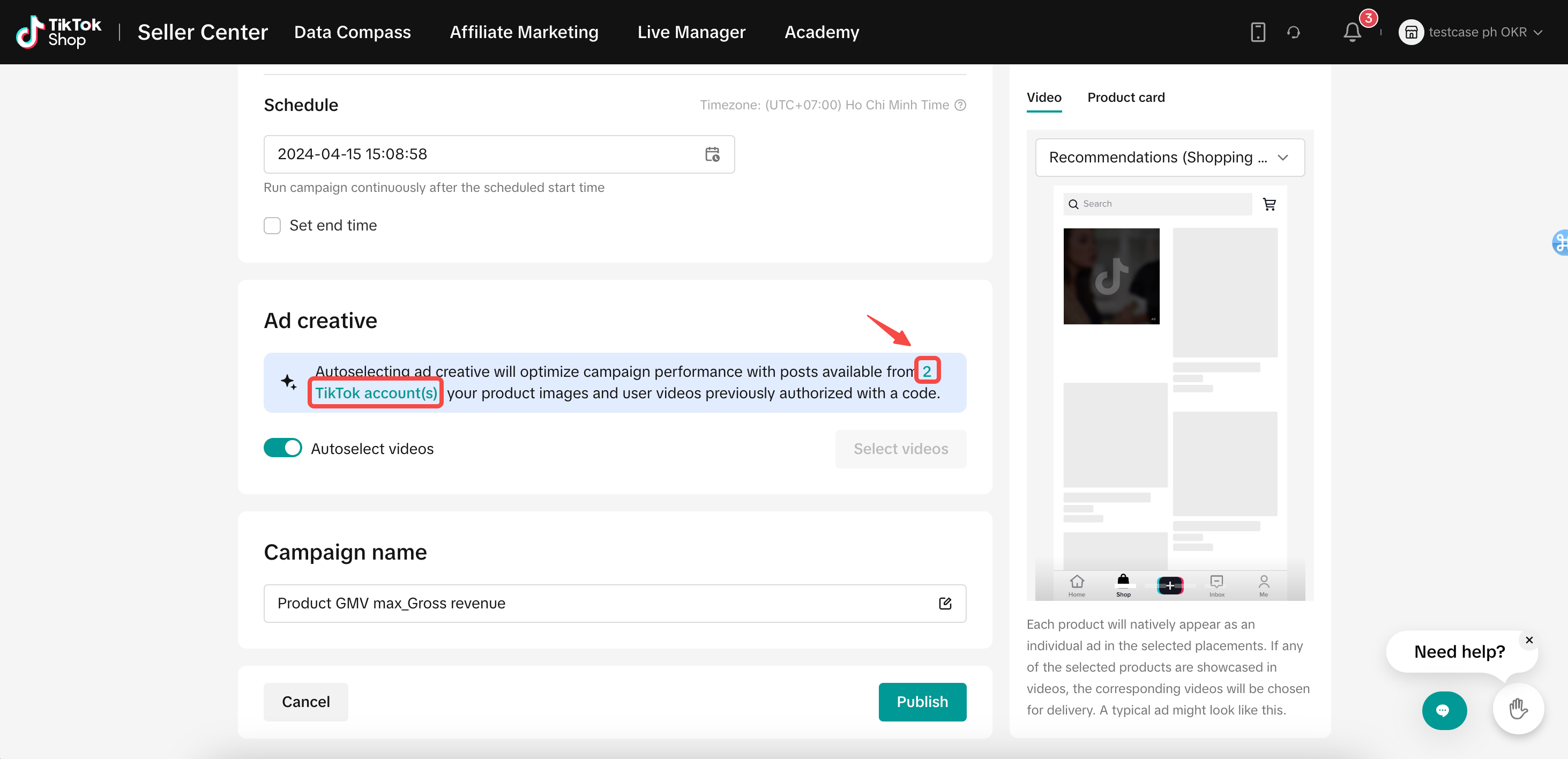Close the Need help? popup
Image resolution: width=1568 pixels, height=759 pixels.
pyautogui.click(x=1528, y=639)
